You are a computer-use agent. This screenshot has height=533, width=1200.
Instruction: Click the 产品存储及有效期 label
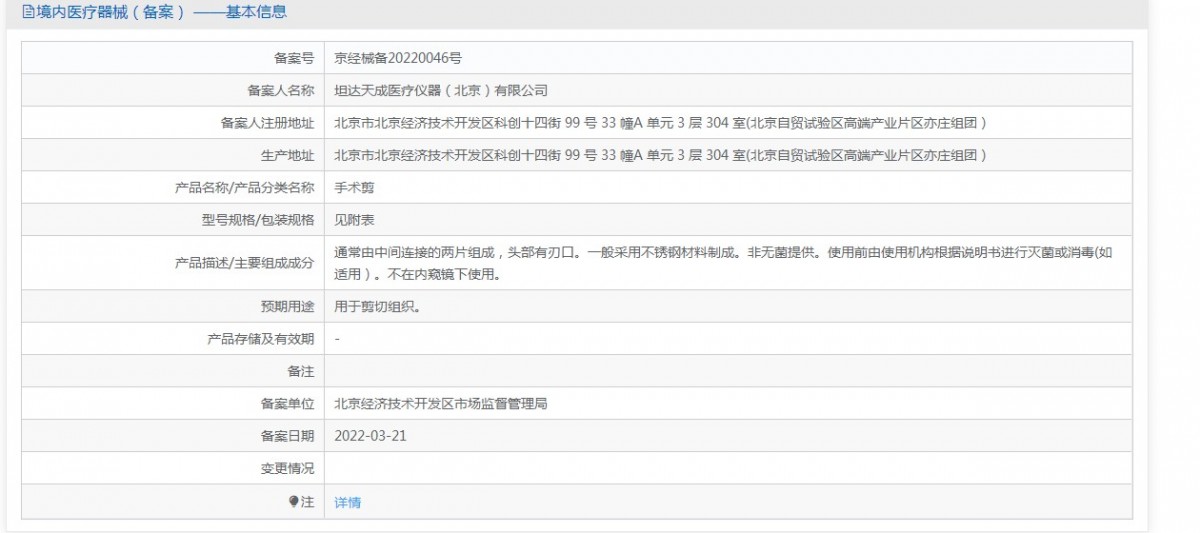coord(261,339)
